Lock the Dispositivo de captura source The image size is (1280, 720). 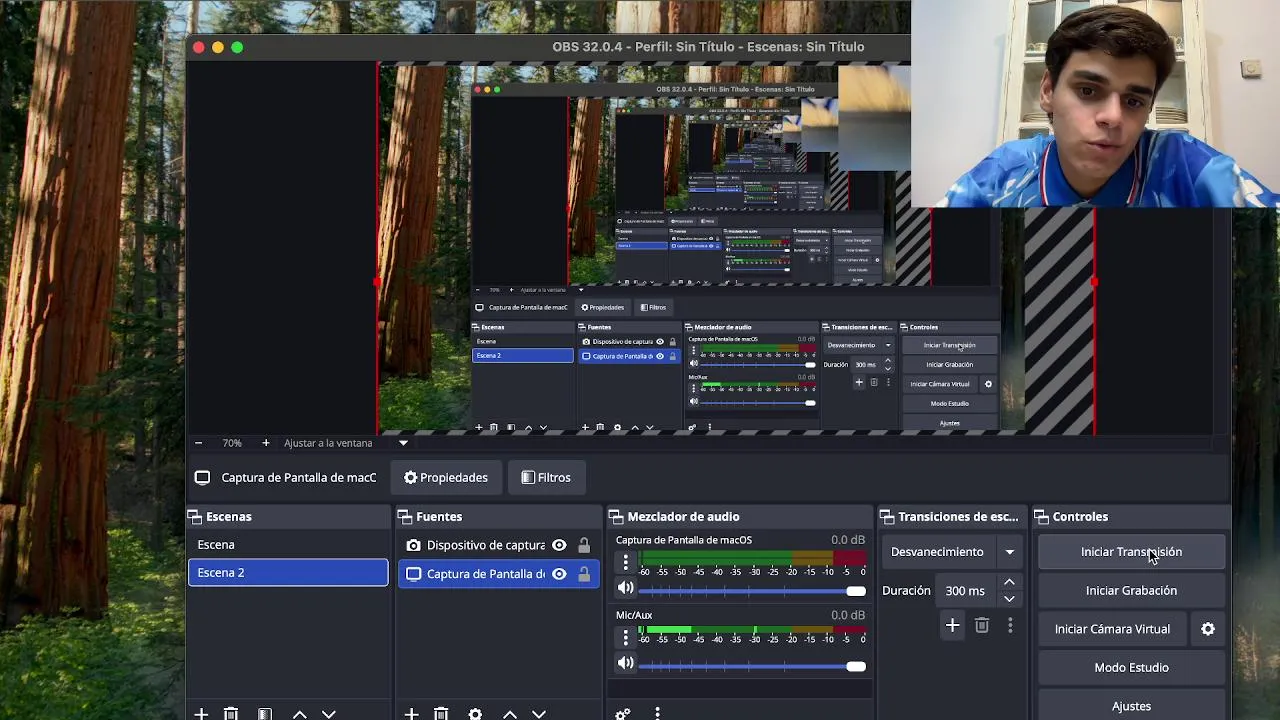click(x=584, y=545)
